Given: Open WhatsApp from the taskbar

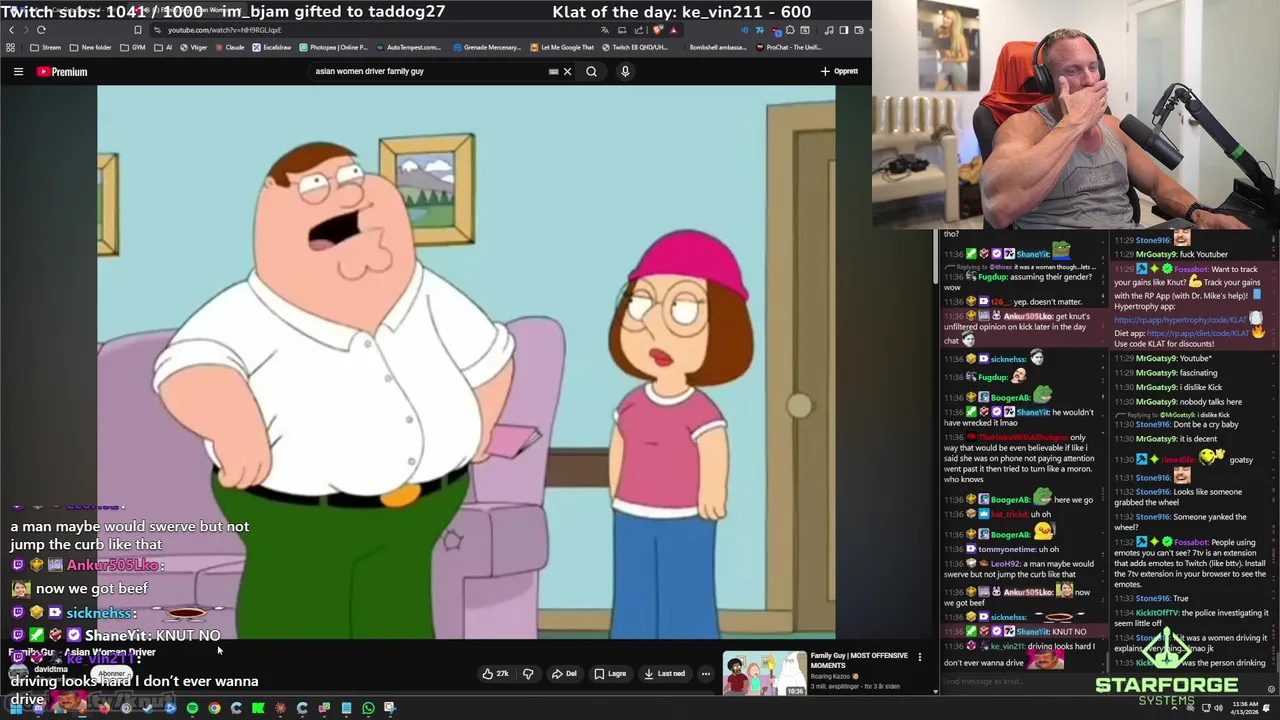Looking at the screenshot, I should point(368,708).
